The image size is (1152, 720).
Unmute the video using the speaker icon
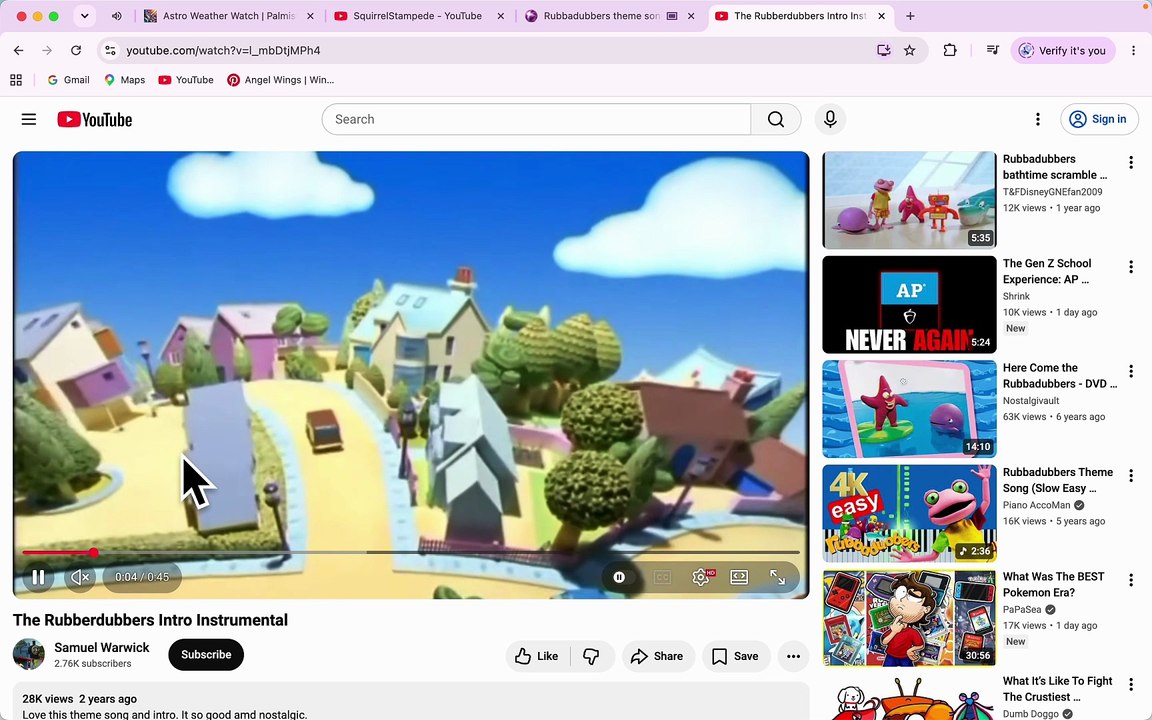pyautogui.click(x=79, y=577)
